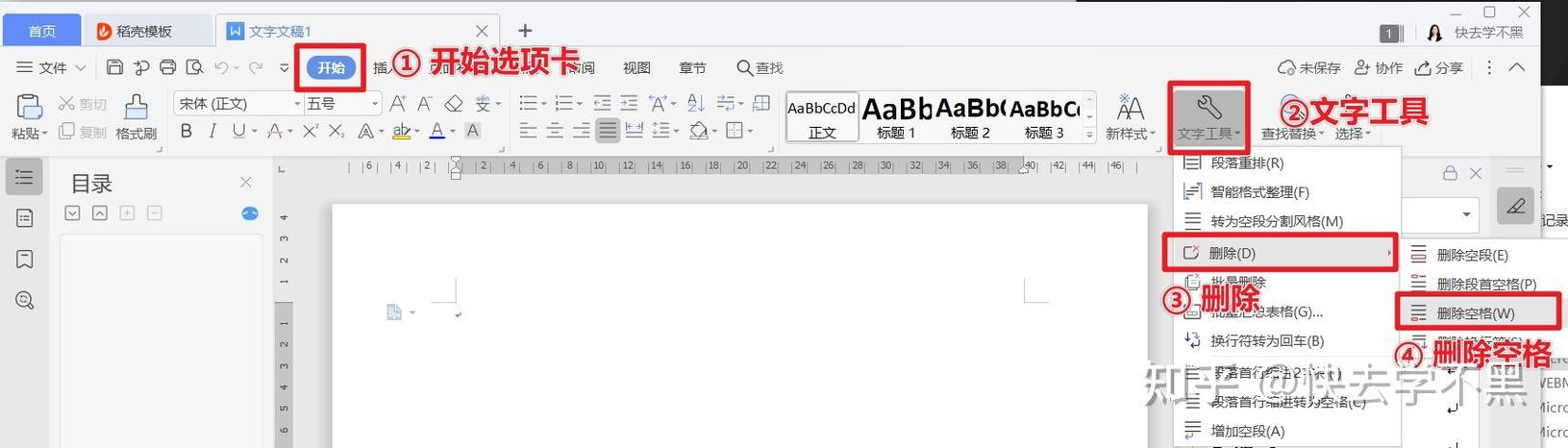Click the Decrease font size icon

pyautogui.click(x=425, y=103)
